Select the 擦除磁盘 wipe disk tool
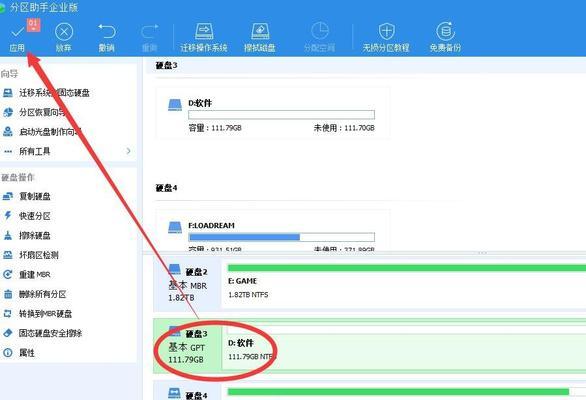 pos(260,38)
